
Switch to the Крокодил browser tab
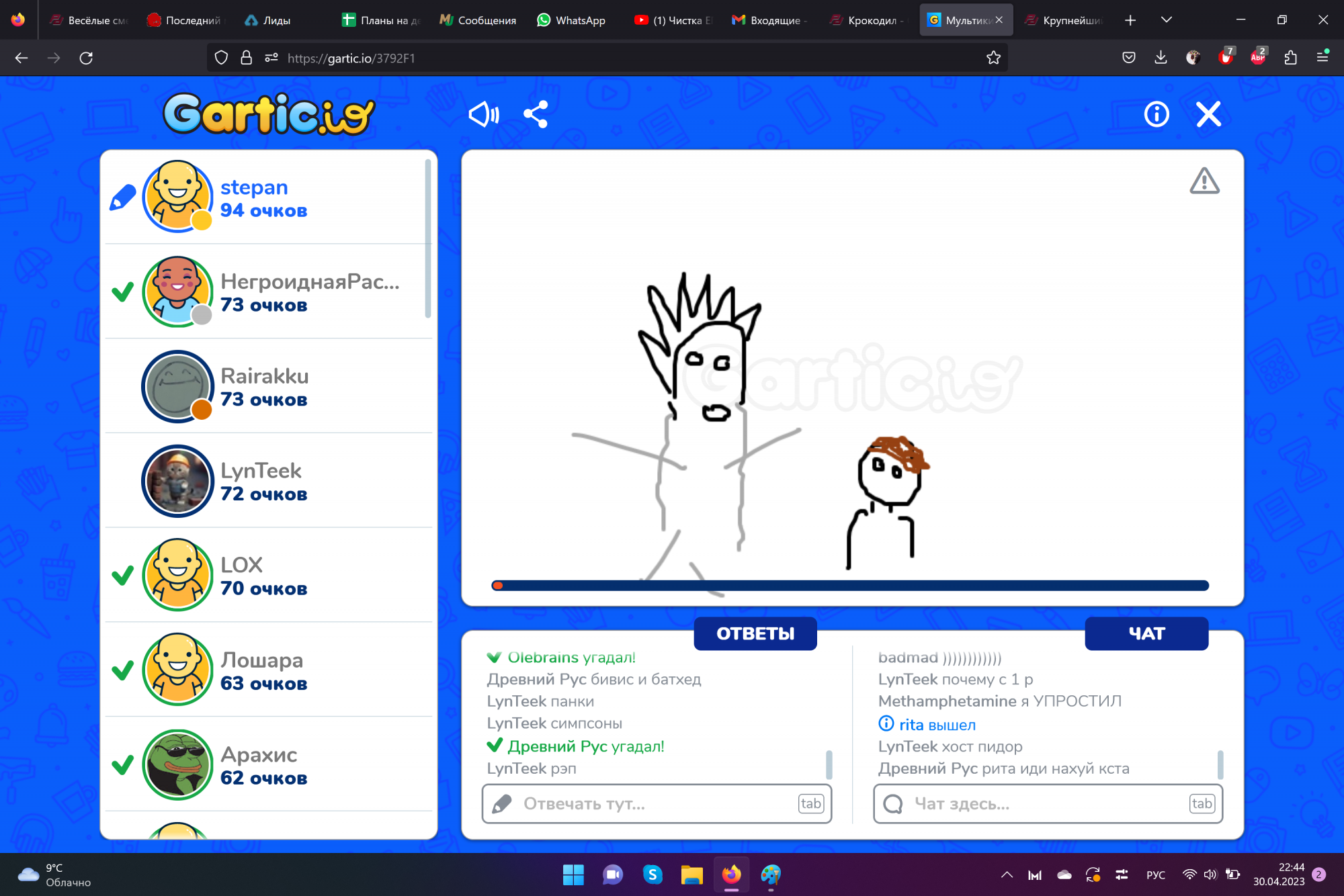click(x=867, y=20)
